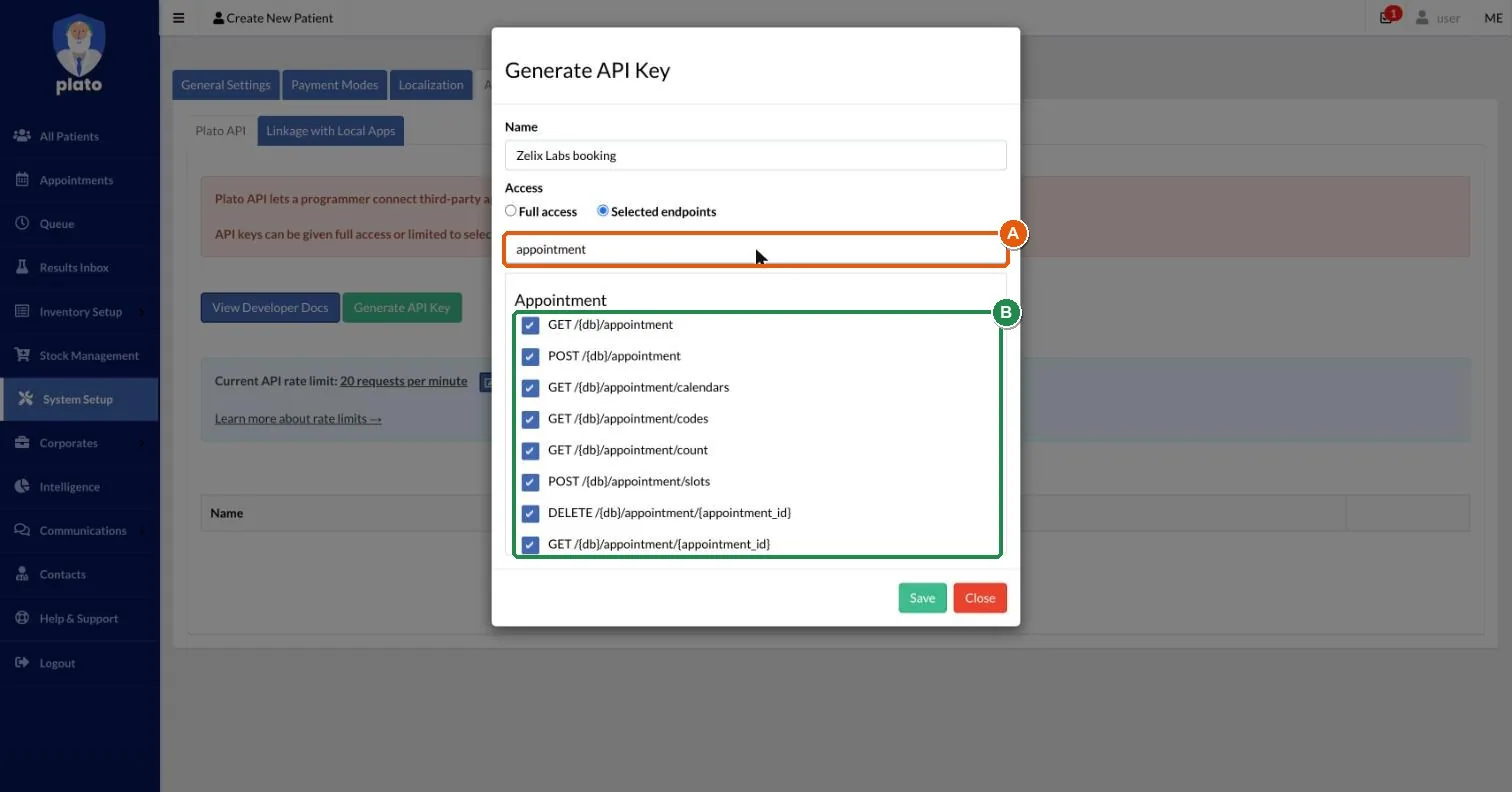Click the System Setup tools icon
The width and height of the screenshot is (1512, 792).
[26, 399]
